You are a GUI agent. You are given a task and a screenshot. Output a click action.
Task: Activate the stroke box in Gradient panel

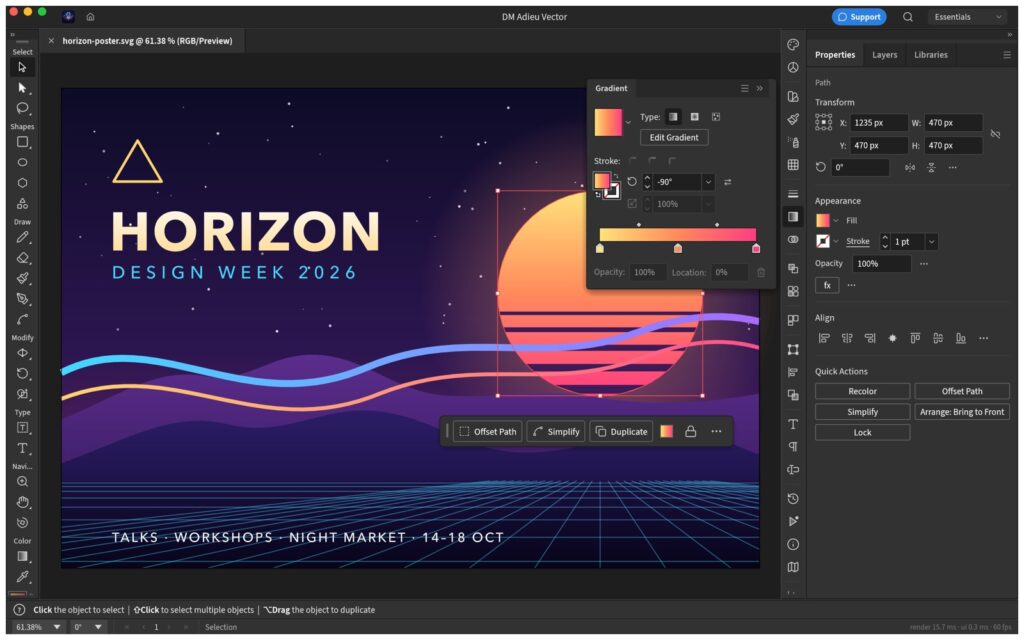click(x=613, y=191)
